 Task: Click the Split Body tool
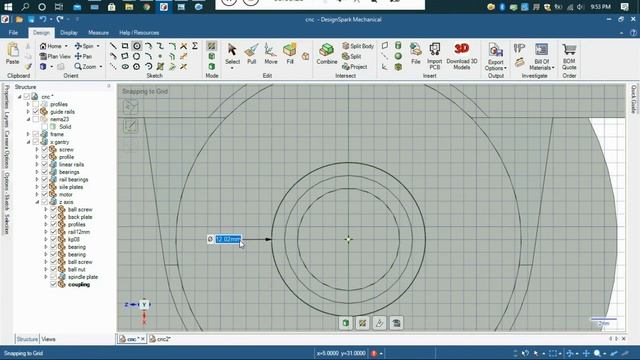click(358, 46)
